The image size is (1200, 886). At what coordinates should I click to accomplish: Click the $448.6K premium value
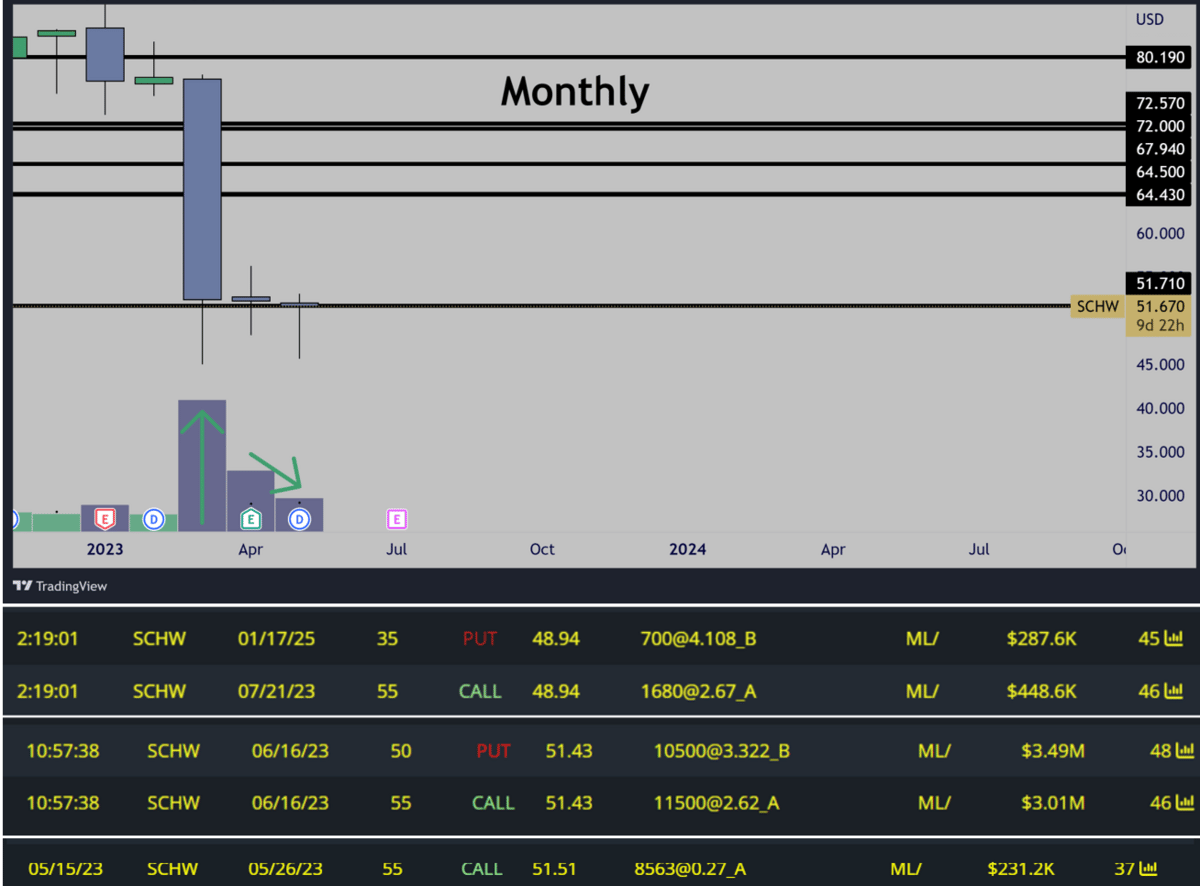point(1042,691)
